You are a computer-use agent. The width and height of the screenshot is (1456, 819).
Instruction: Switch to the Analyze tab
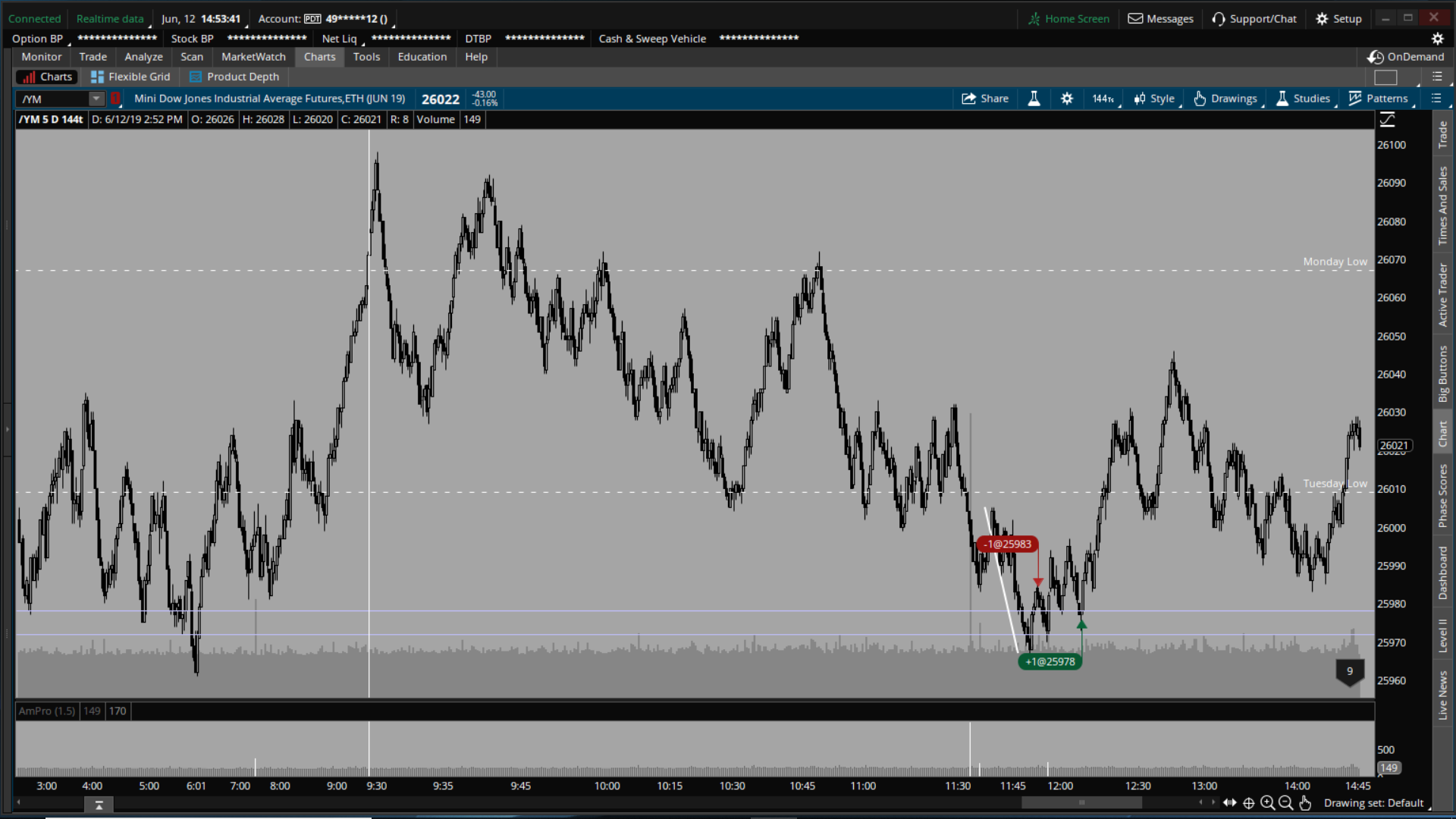pyautogui.click(x=144, y=57)
